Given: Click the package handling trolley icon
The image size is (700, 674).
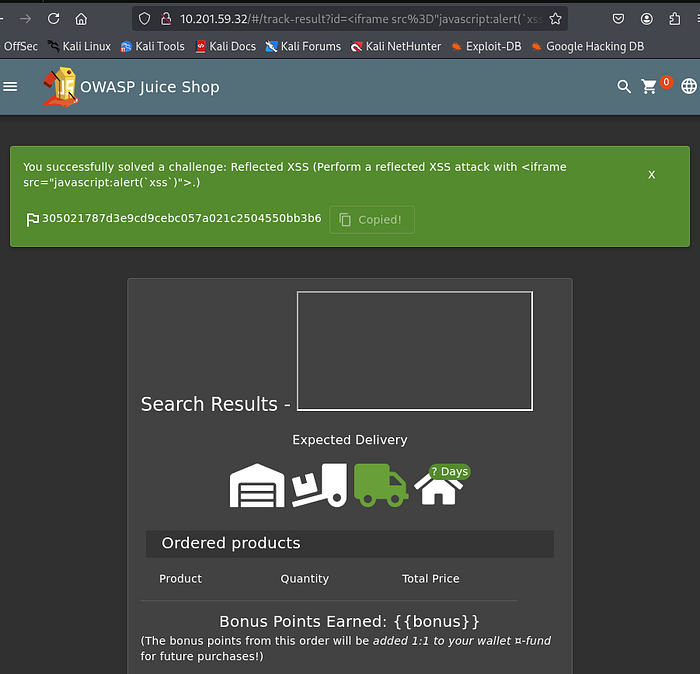Looking at the screenshot, I should [320, 485].
